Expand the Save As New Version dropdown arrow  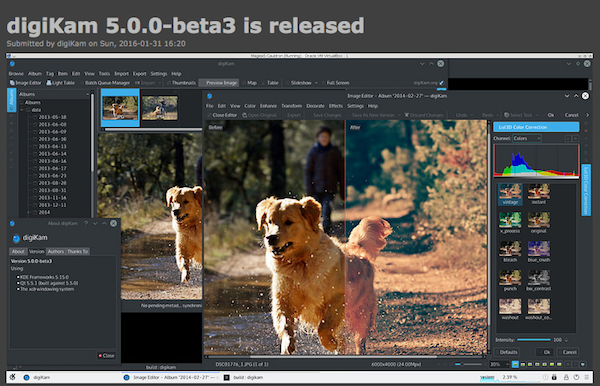(x=399, y=115)
